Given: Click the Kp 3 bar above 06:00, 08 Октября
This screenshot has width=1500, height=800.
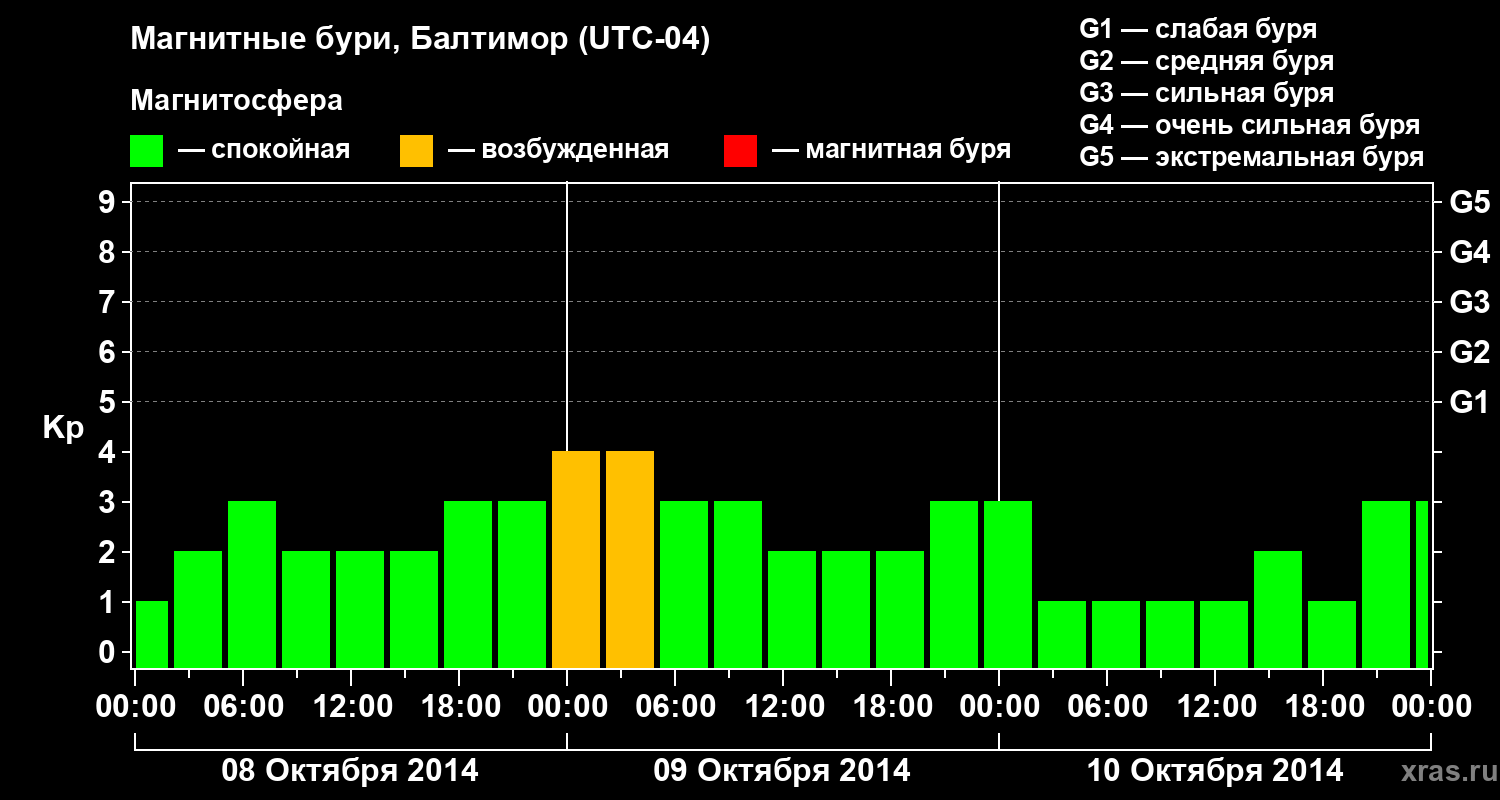Looking at the screenshot, I should tap(252, 585).
